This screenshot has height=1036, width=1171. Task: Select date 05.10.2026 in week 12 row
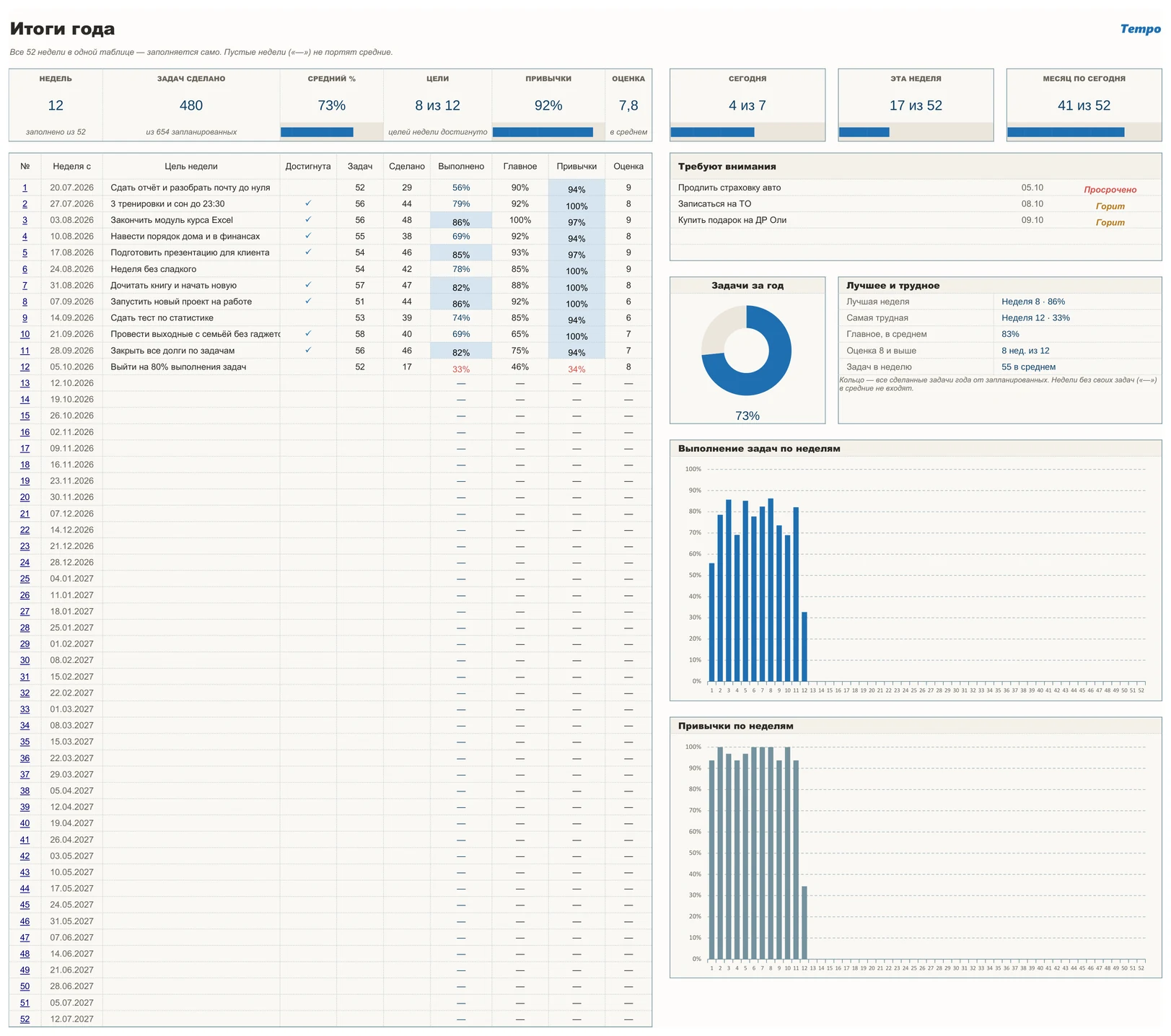click(71, 367)
